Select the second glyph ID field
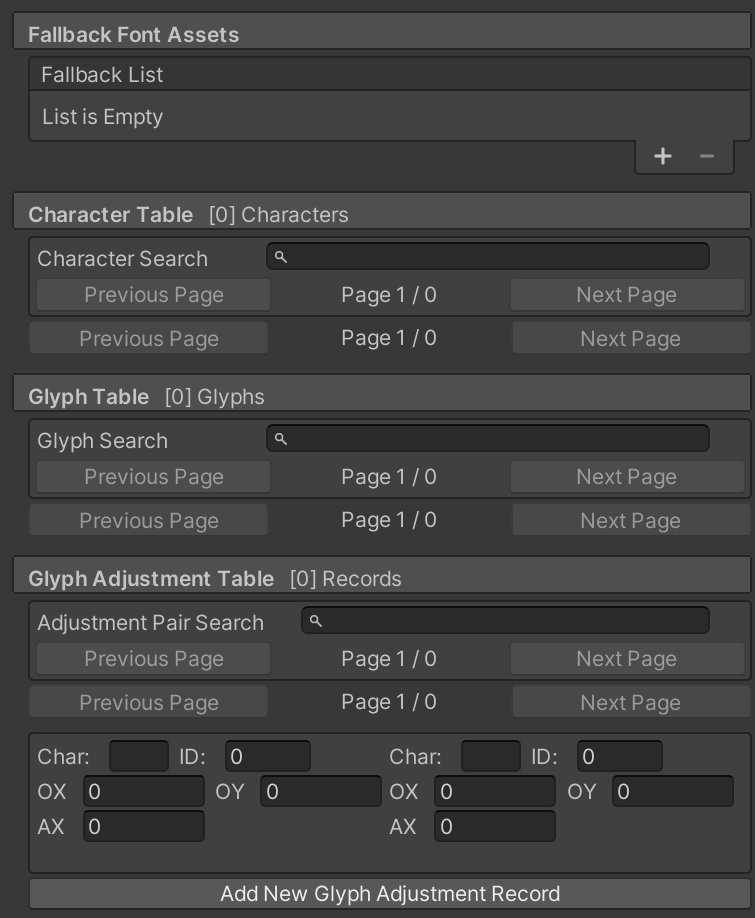This screenshot has height=918, width=755. (x=620, y=756)
